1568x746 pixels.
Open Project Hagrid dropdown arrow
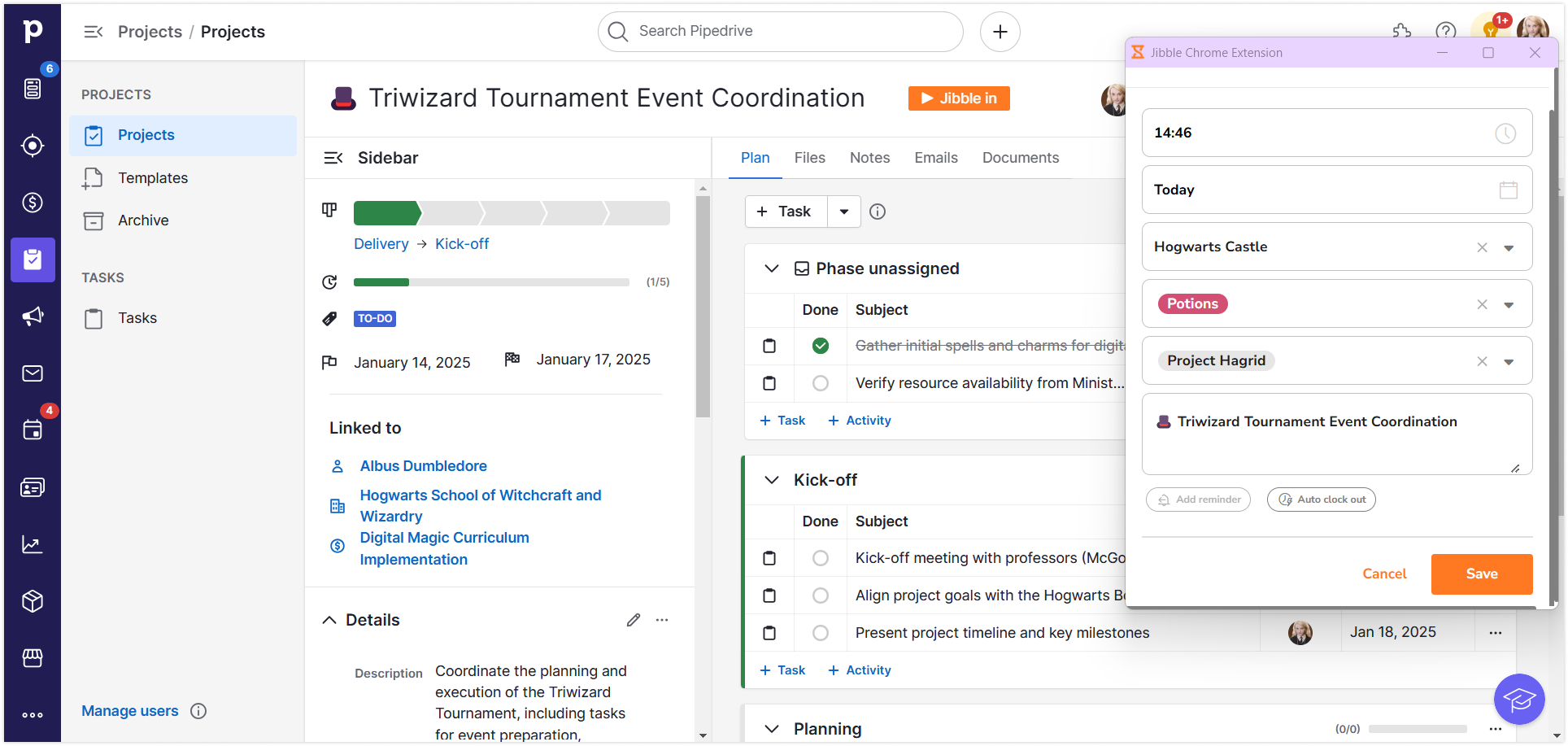1509,362
